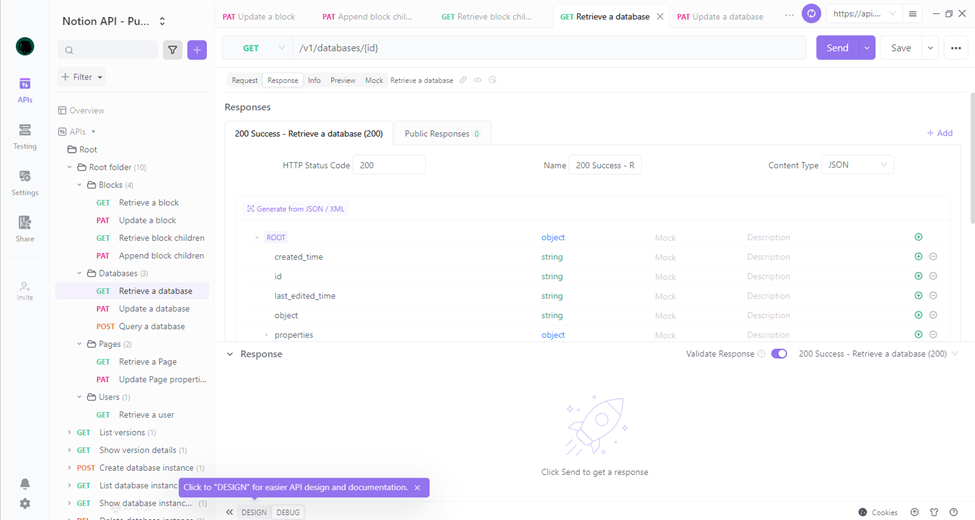
Task: Click the three-dot more actions button
Action: 956,48
